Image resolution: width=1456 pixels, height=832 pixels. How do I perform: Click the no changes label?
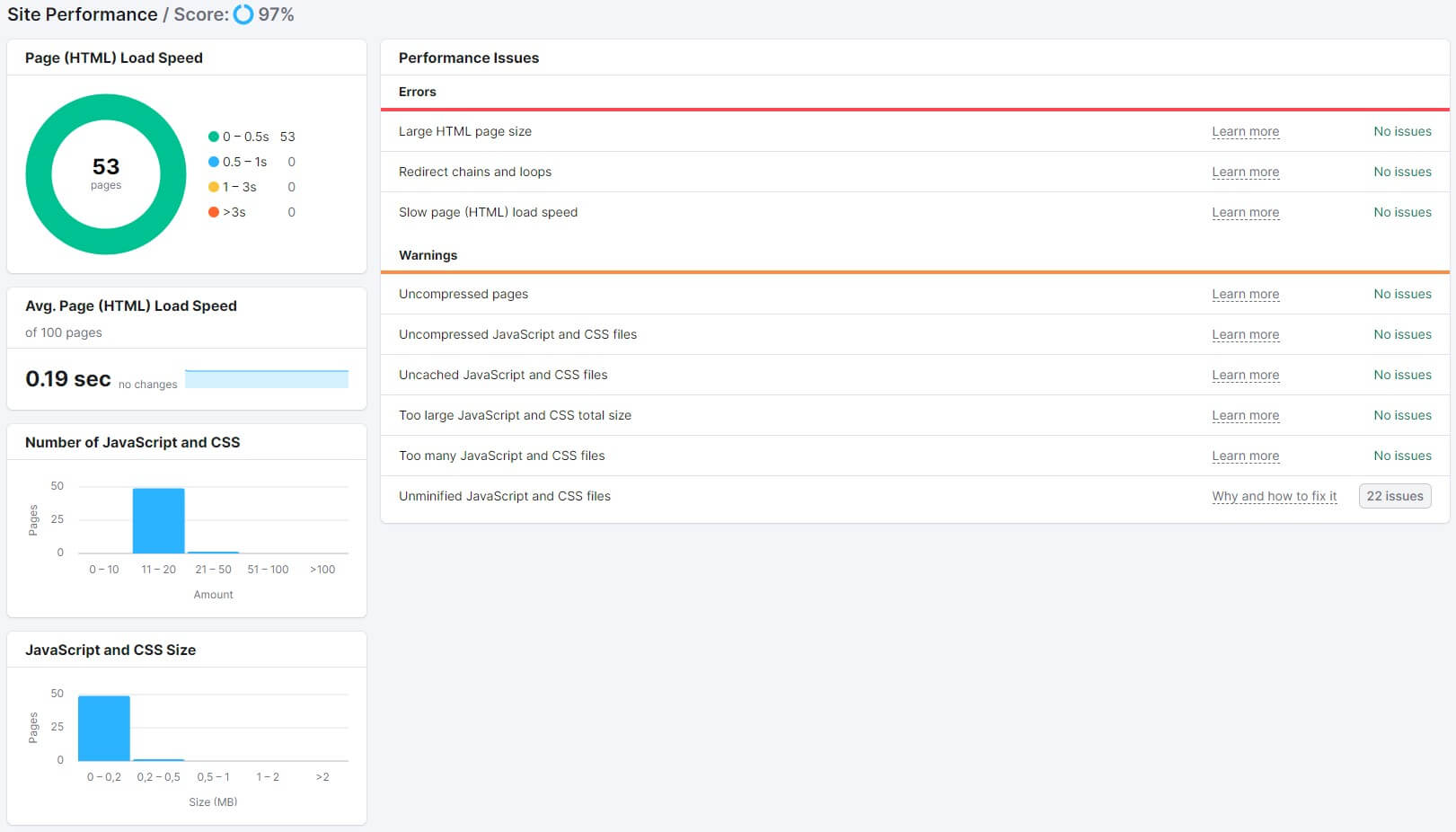(148, 385)
